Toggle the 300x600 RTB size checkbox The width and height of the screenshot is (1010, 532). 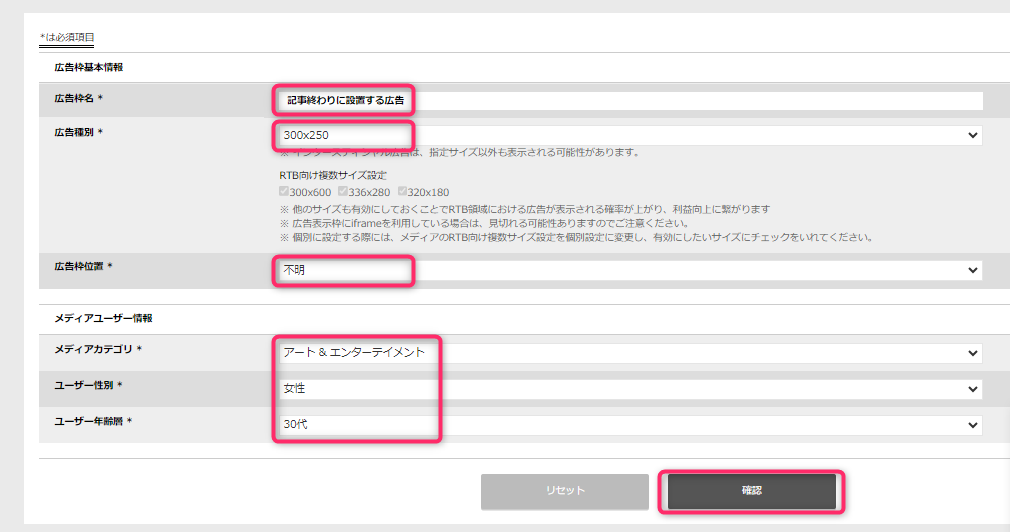(x=284, y=192)
